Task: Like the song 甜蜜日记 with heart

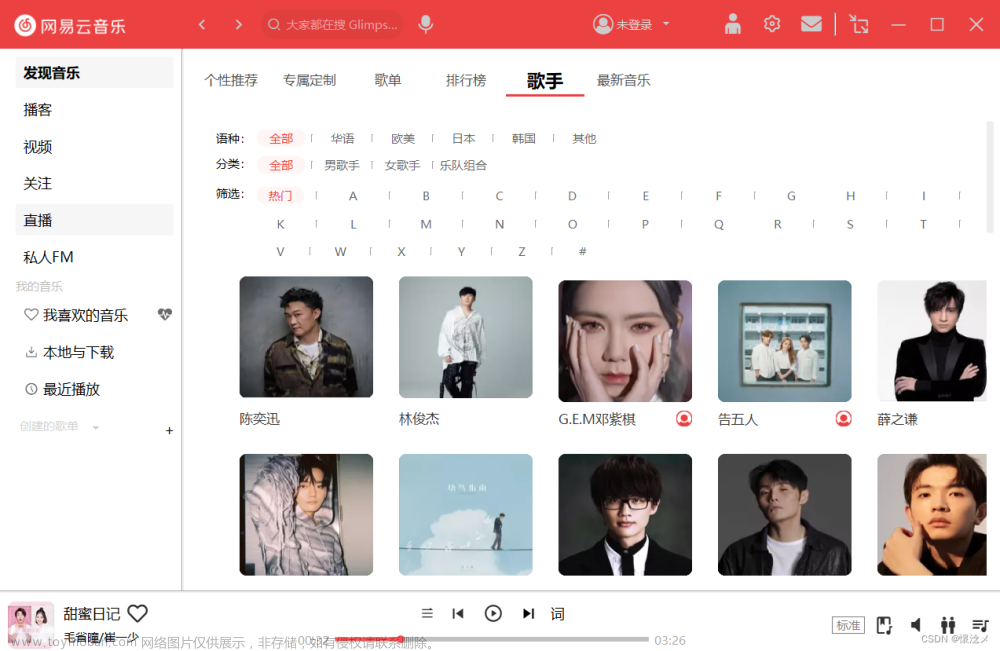Action: pos(138,613)
